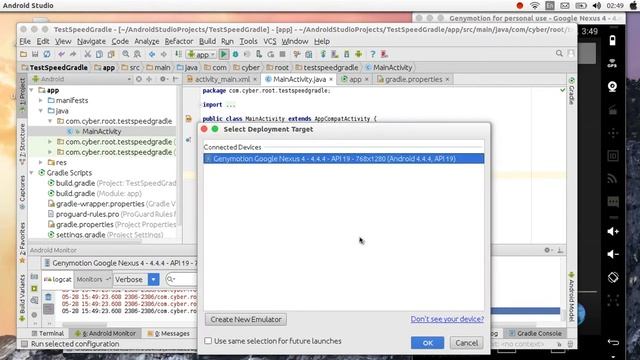Click the Synchronize toolbar icon
Screen dimensions: 640x360
(47, 54)
